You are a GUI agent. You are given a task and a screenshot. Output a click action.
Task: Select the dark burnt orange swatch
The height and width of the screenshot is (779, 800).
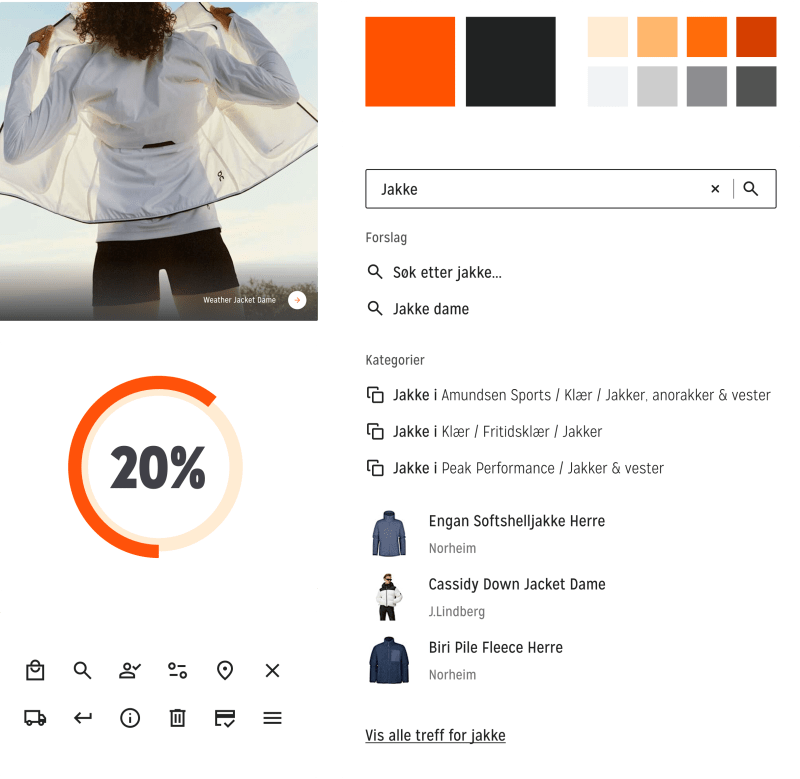click(x=756, y=37)
